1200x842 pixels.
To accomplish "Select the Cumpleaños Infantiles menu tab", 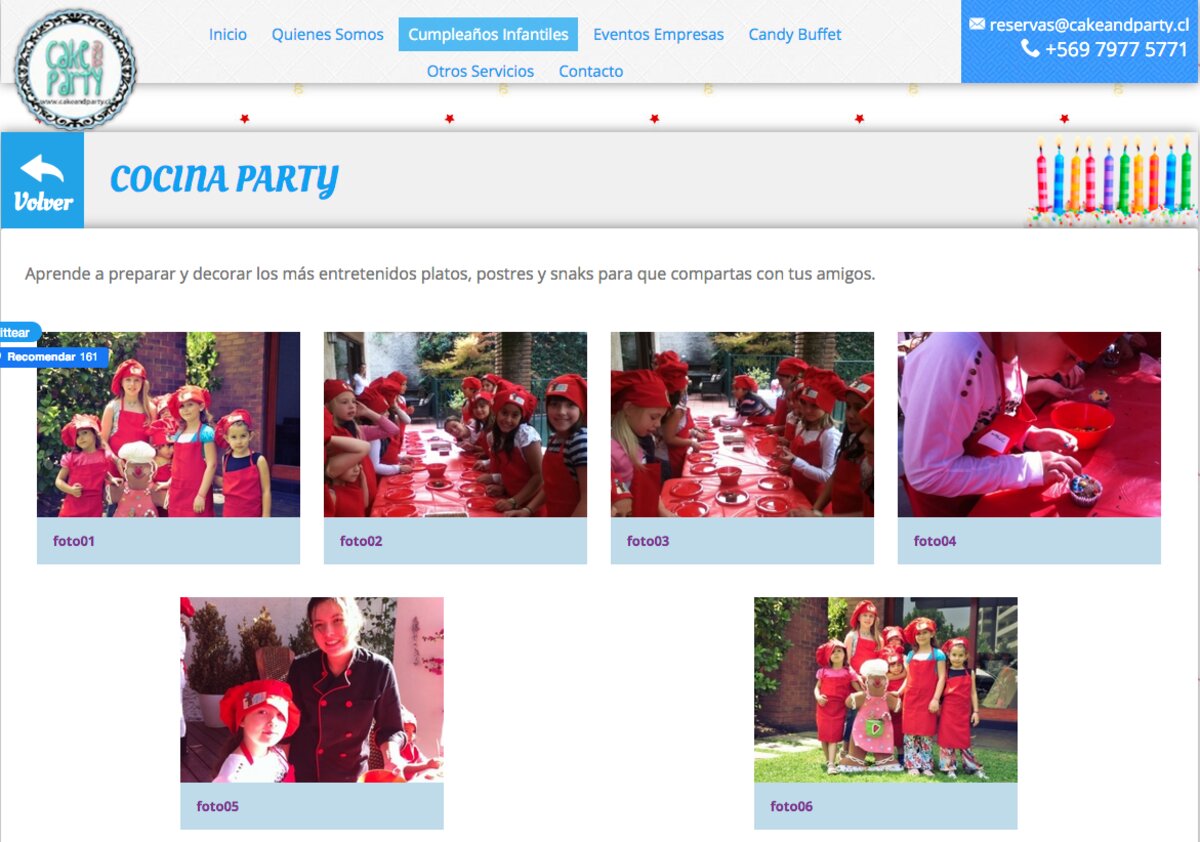I will (488, 34).
